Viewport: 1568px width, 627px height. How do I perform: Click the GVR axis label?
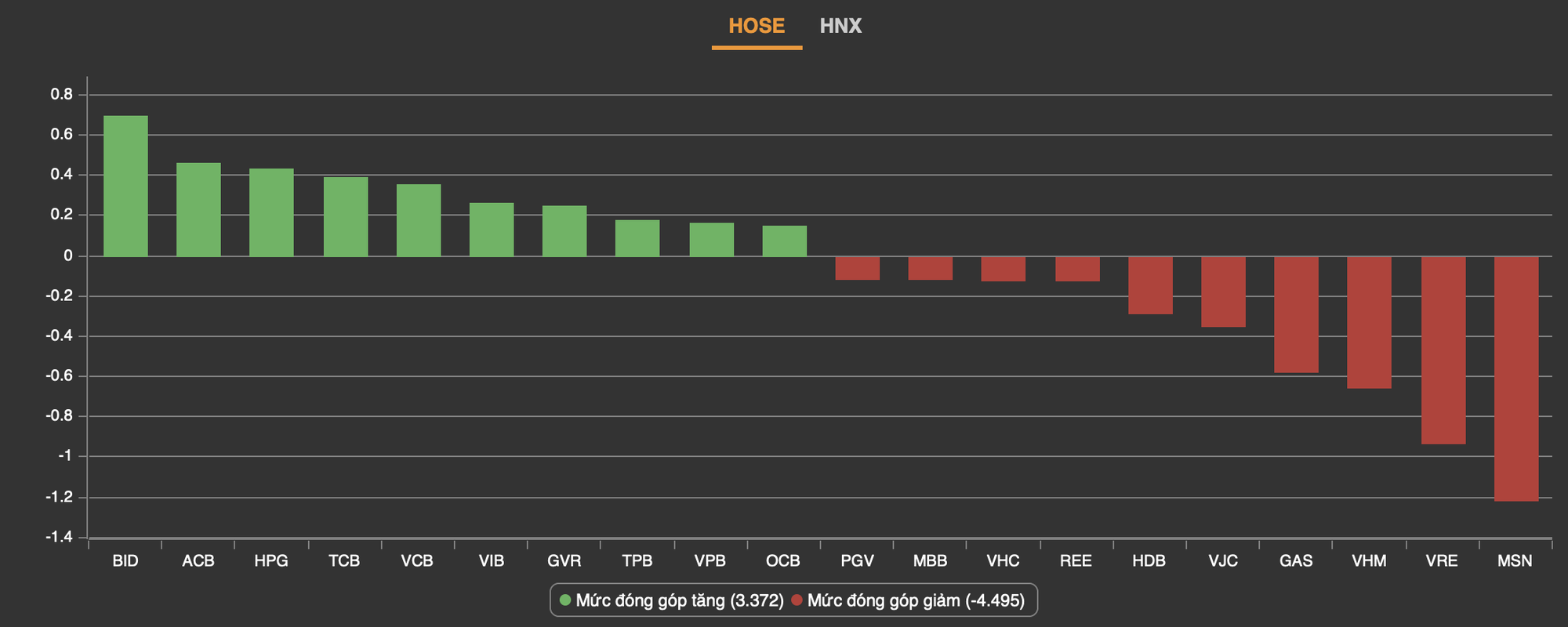point(564,561)
